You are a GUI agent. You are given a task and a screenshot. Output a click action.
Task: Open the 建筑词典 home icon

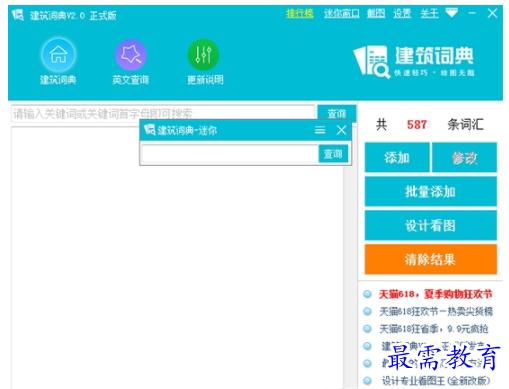pyautogui.click(x=58, y=54)
